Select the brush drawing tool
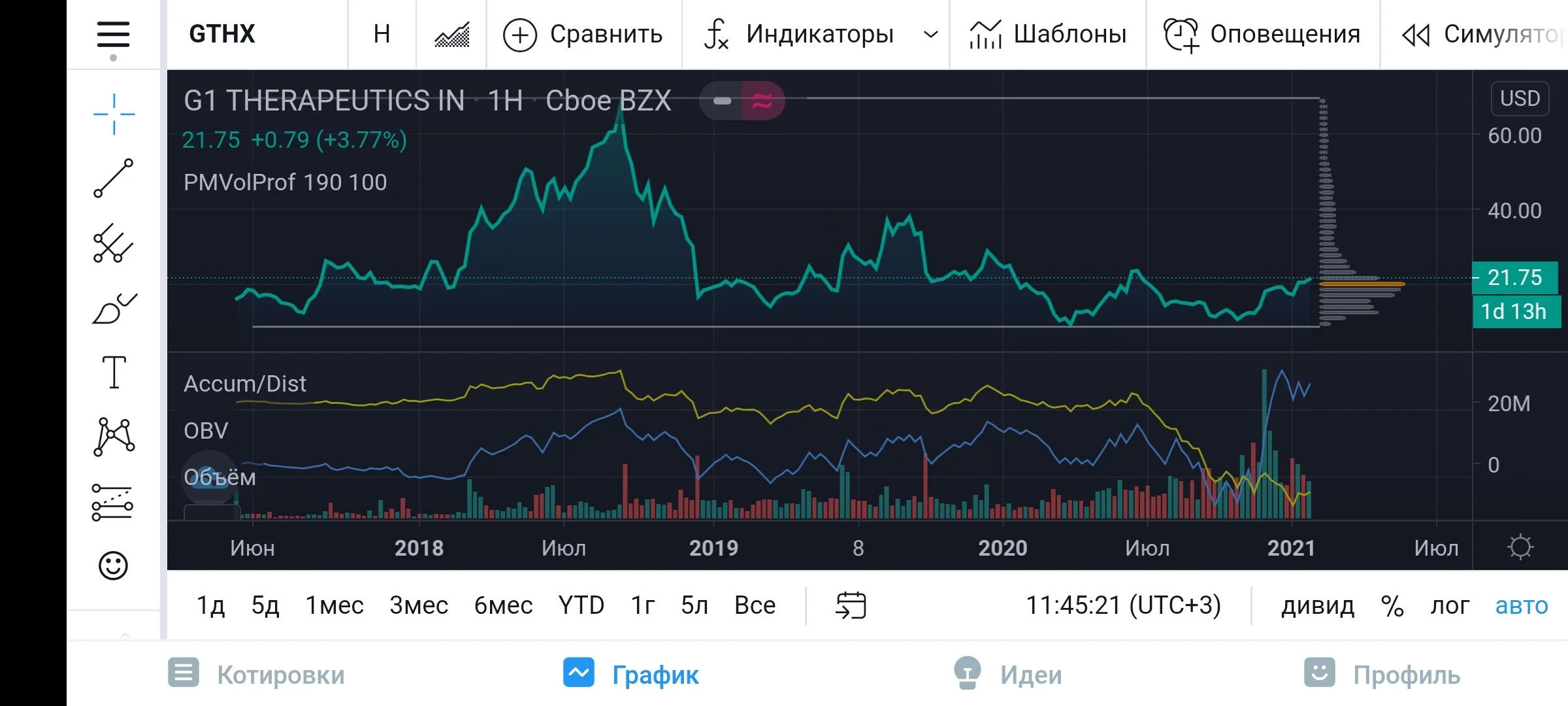The height and width of the screenshot is (706, 1568). pos(114,308)
